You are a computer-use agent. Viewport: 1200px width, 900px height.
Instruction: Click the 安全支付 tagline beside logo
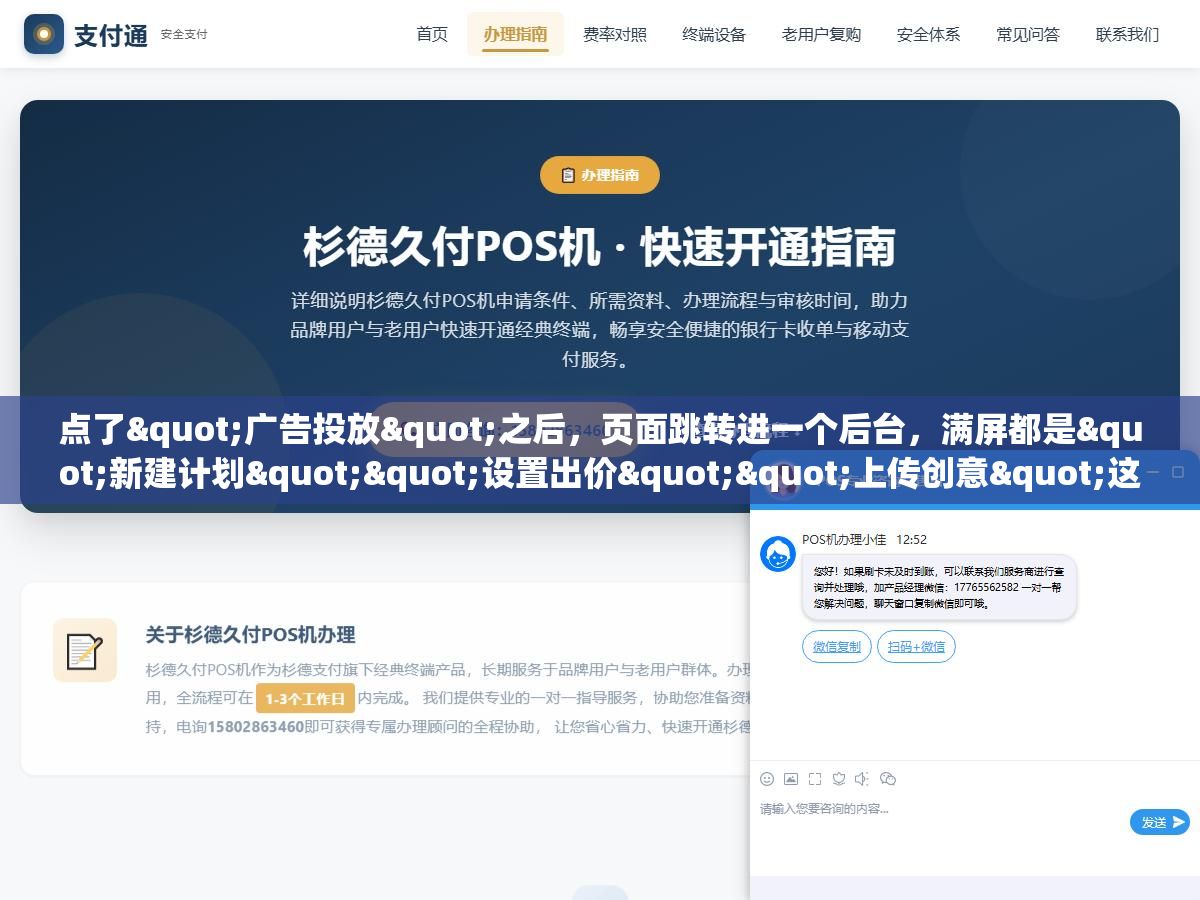click(x=184, y=35)
